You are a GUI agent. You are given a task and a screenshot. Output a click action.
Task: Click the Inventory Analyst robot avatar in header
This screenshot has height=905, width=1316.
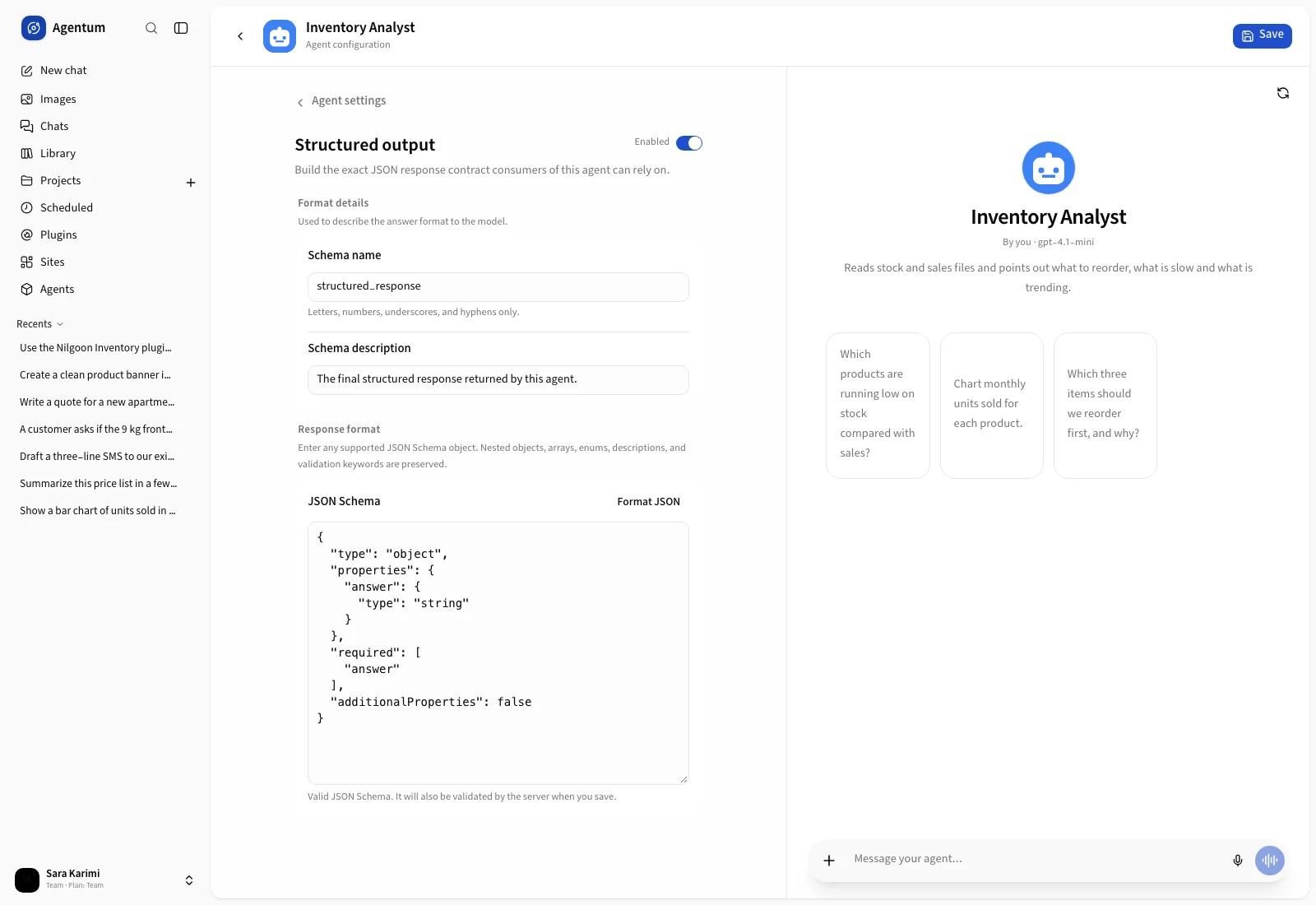[x=280, y=36]
